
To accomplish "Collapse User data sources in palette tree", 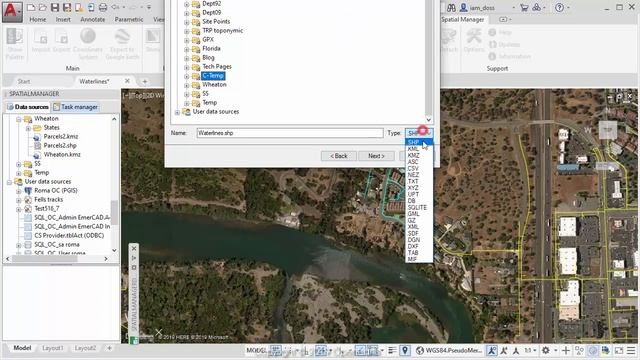I will point(9,182).
